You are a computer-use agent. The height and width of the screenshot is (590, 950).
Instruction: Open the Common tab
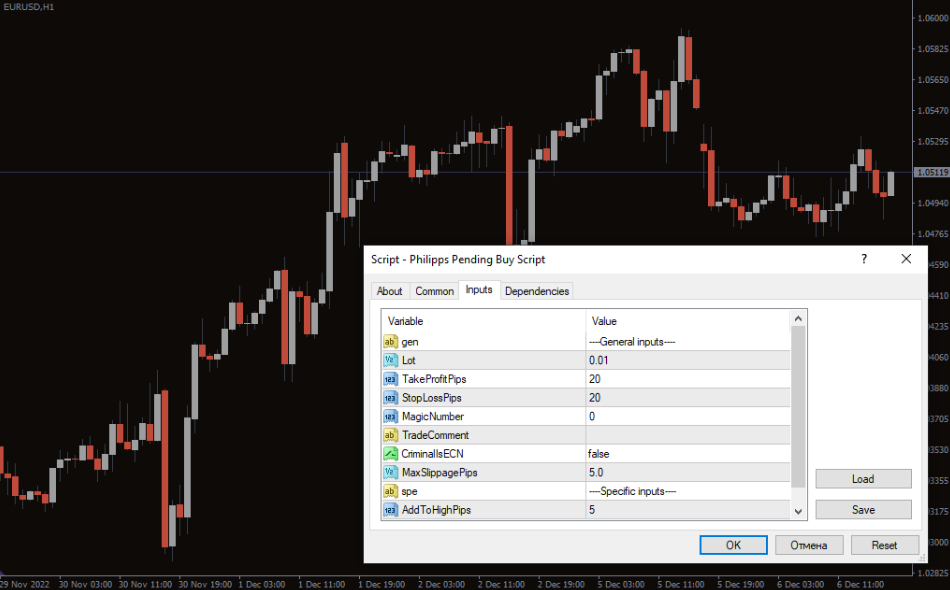(434, 291)
